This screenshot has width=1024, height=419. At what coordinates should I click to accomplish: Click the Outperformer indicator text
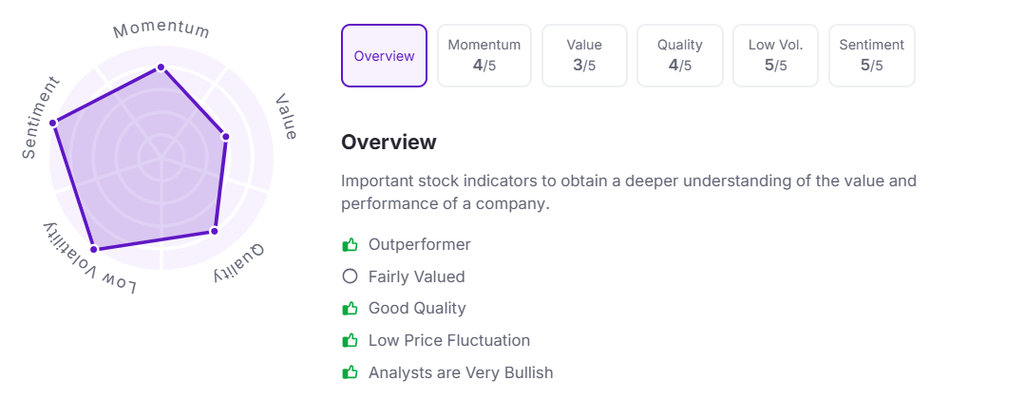pyautogui.click(x=419, y=245)
